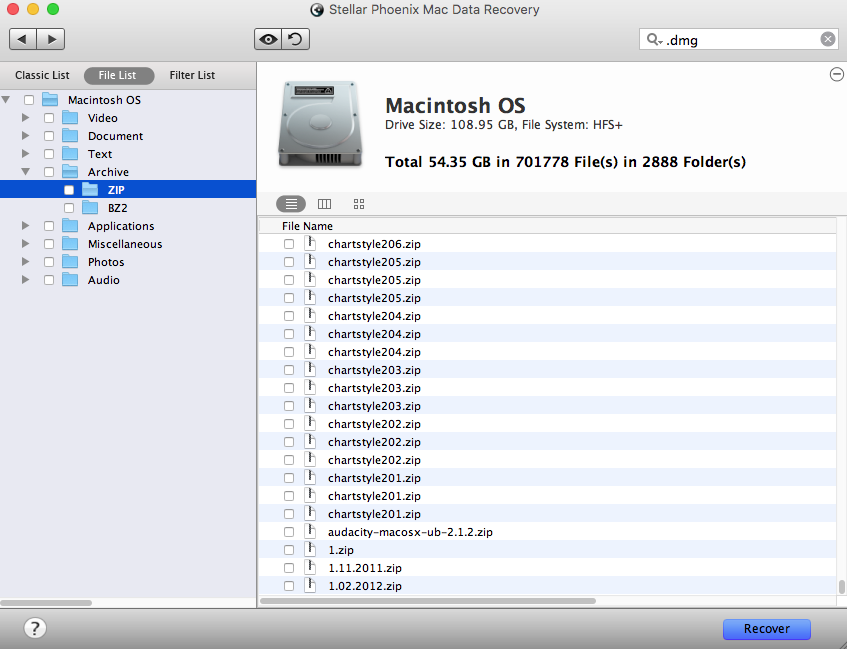Select the Miscellaneous tree item label
Screen dimensions: 847x649
(125, 244)
